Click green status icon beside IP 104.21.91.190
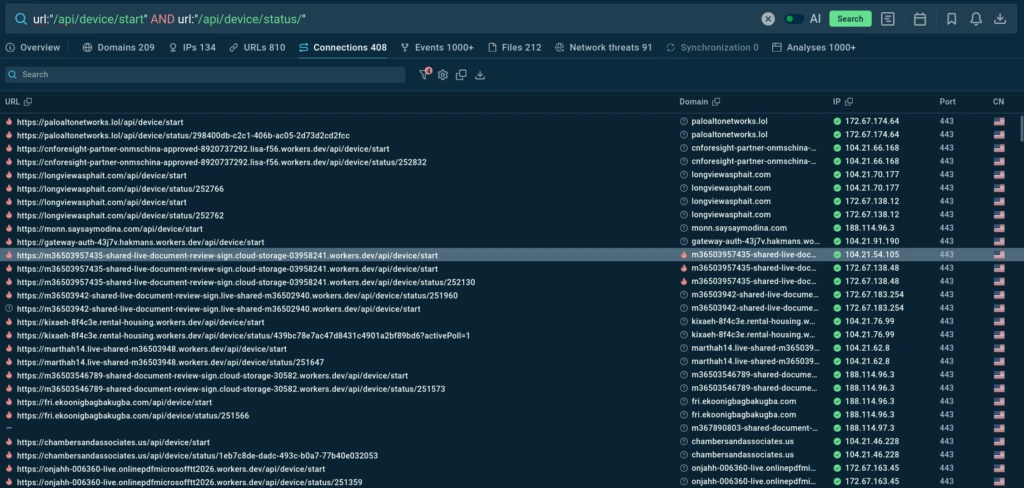Image resolution: width=1024 pixels, height=488 pixels. point(837,242)
